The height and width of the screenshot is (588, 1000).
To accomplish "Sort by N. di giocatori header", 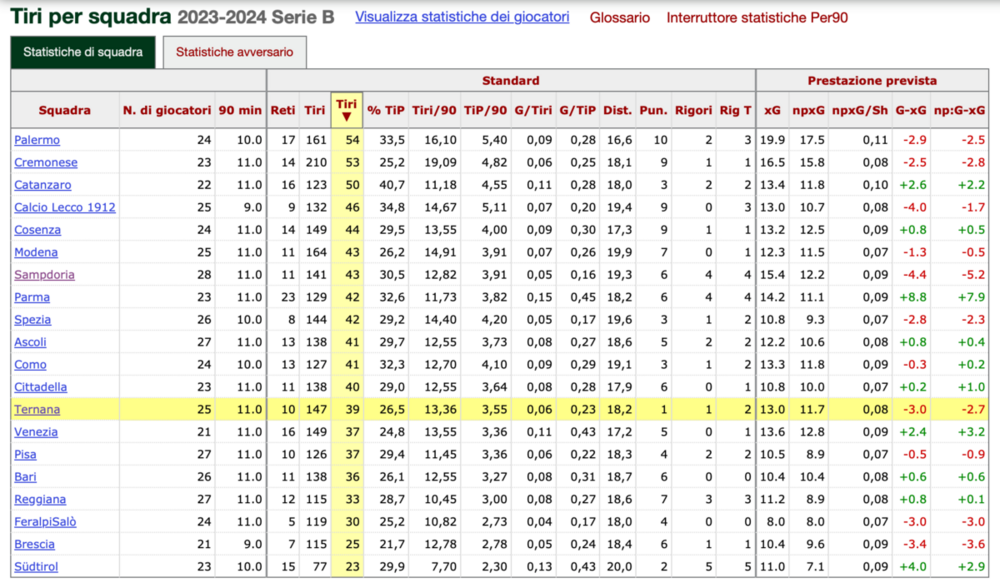I will tap(167, 110).
